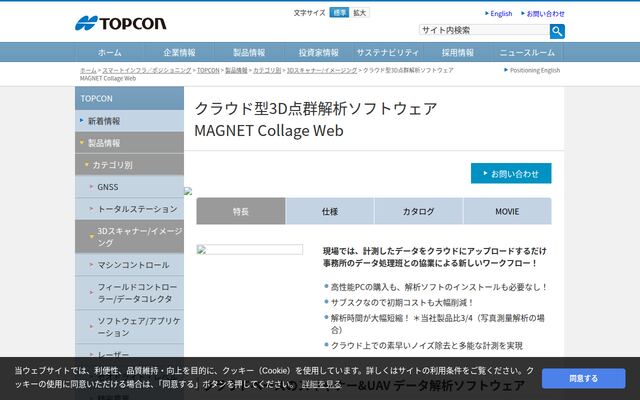The width and height of the screenshot is (640, 400).
Task: Select the 特長 tab
Action: click(x=241, y=211)
